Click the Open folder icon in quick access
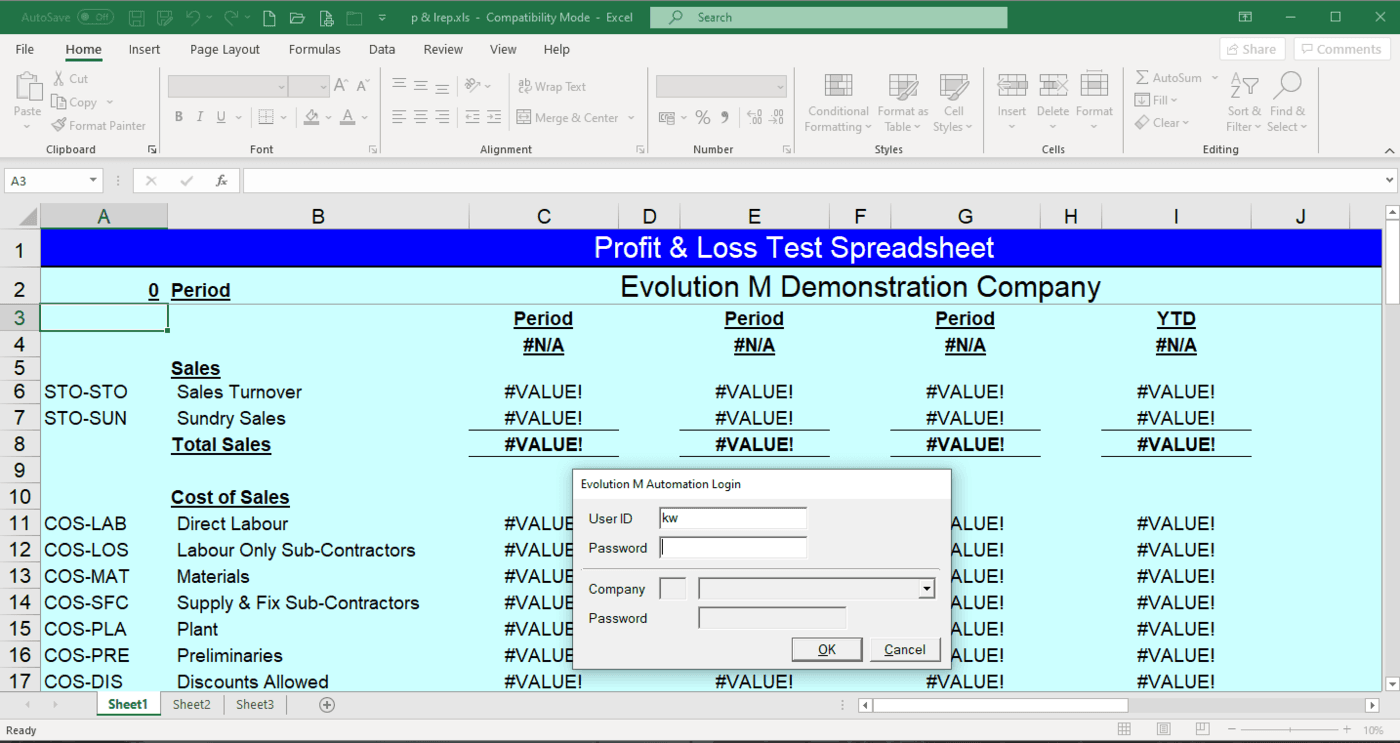1400x743 pixels. click(x=297, y=18)
